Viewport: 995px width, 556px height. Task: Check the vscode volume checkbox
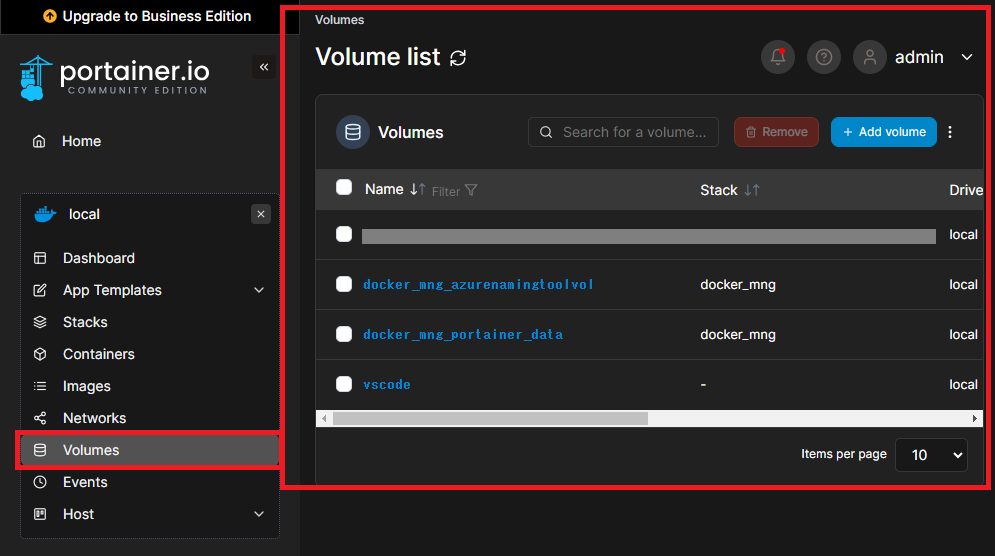(x=344, y=384)
